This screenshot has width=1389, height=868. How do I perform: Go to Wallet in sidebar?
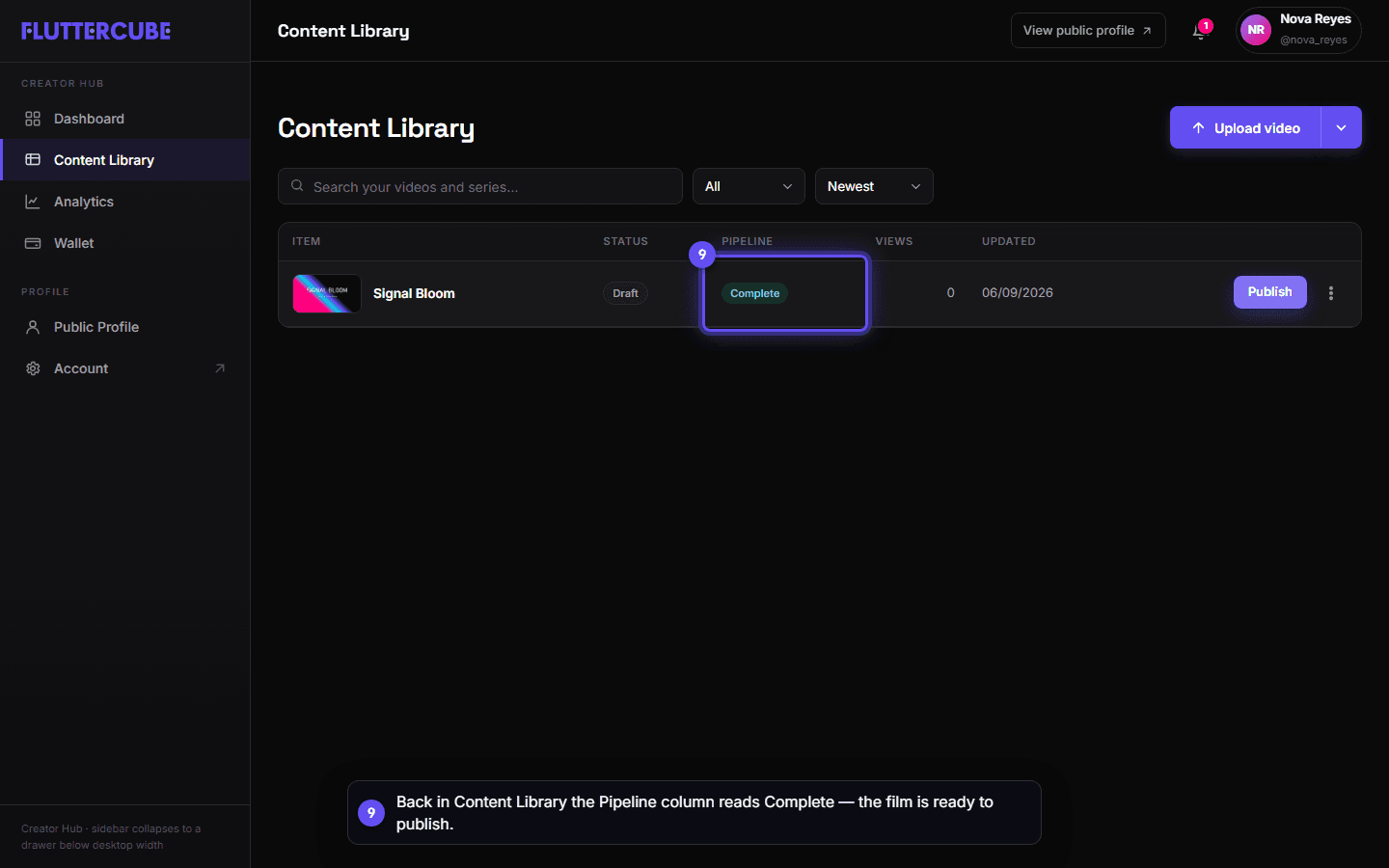(125, 243)
